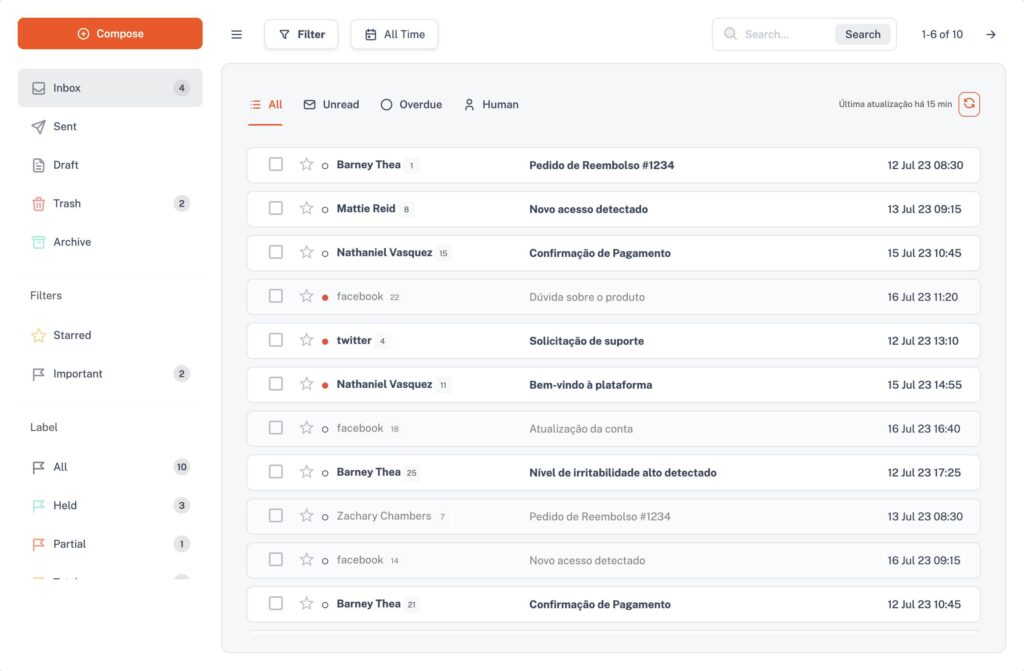Star the Mattie Reid email
This screenshot has height=671, width=1024.
pyautogui.click(x=306, y=209)
